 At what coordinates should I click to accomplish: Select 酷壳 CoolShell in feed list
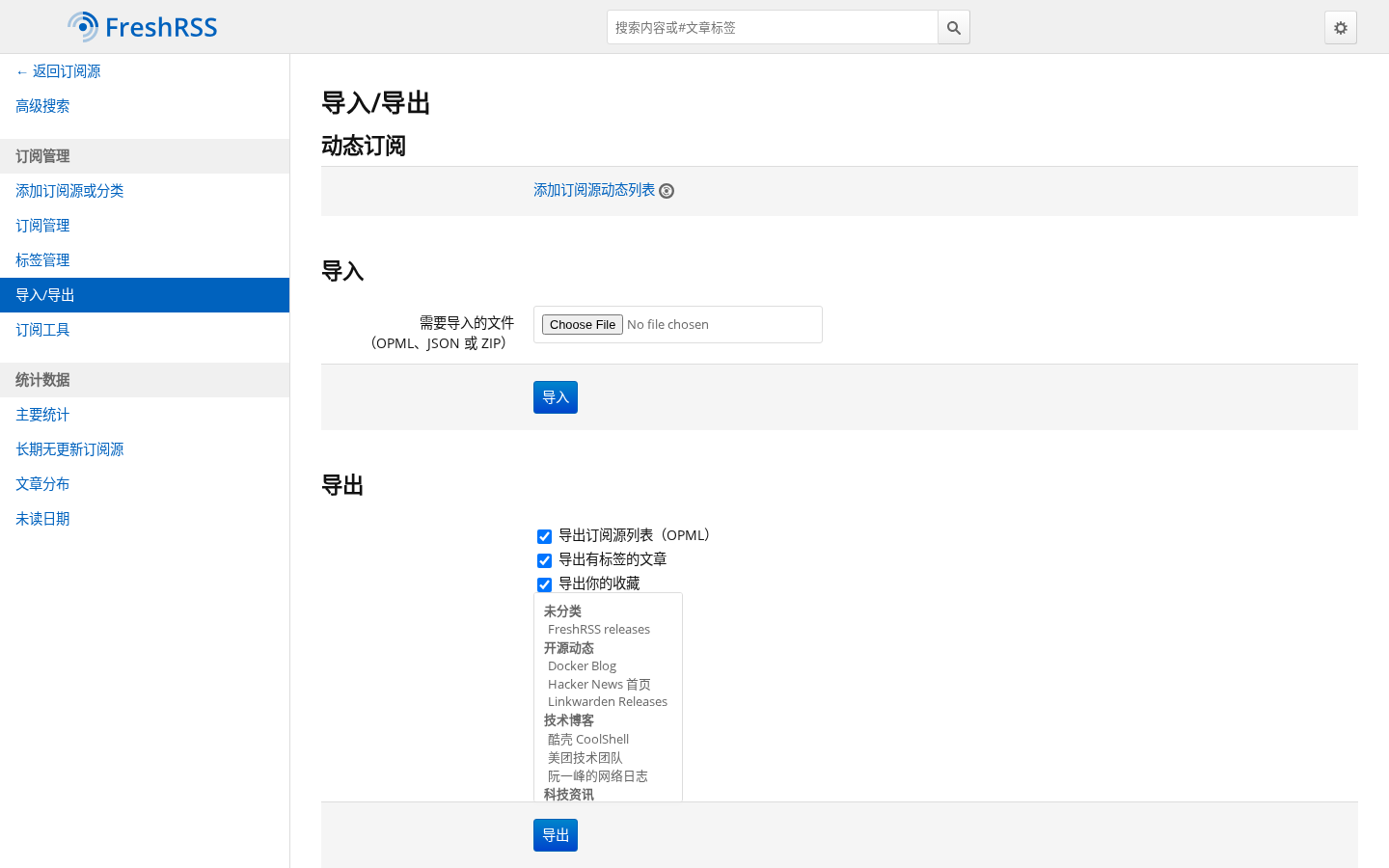tap(588, 740)
